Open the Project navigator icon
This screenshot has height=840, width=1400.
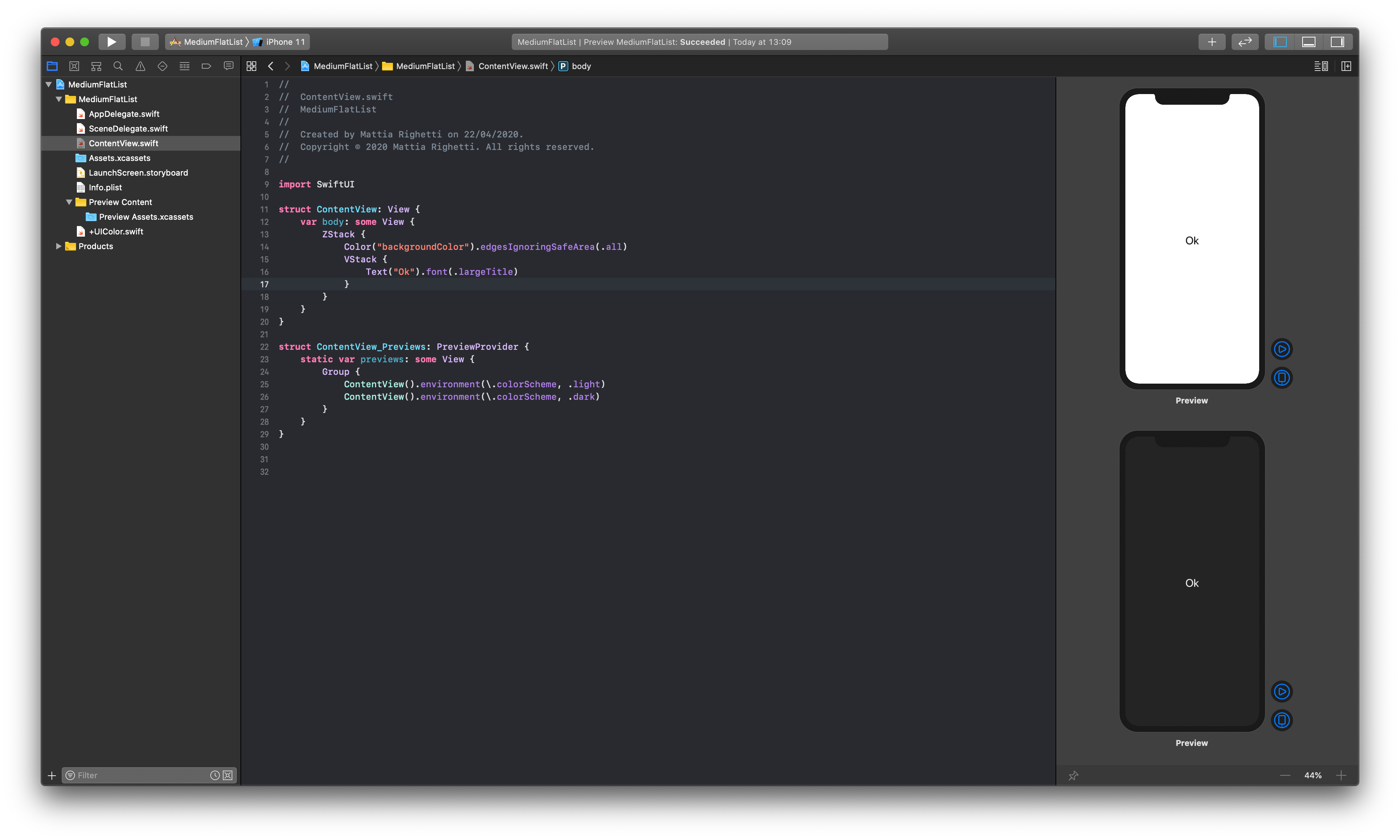click(x=51, y=66)
